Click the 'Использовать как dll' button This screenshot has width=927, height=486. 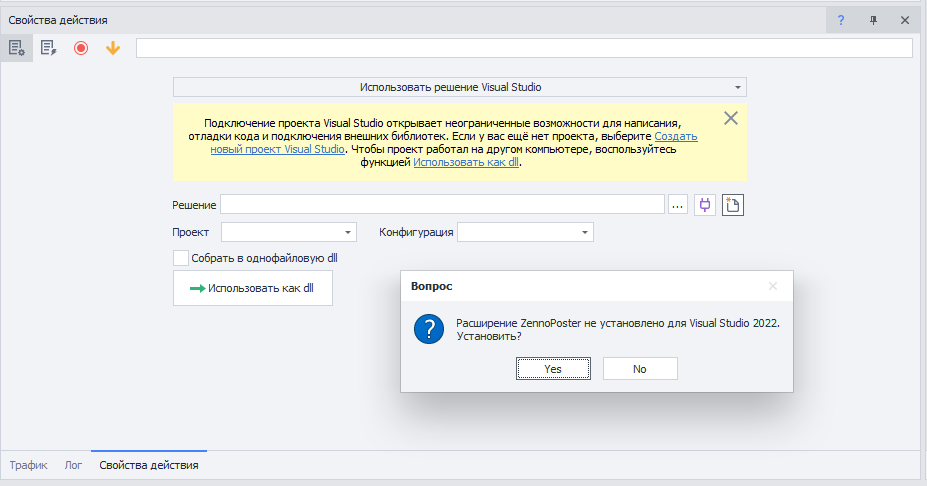point(252,288)
